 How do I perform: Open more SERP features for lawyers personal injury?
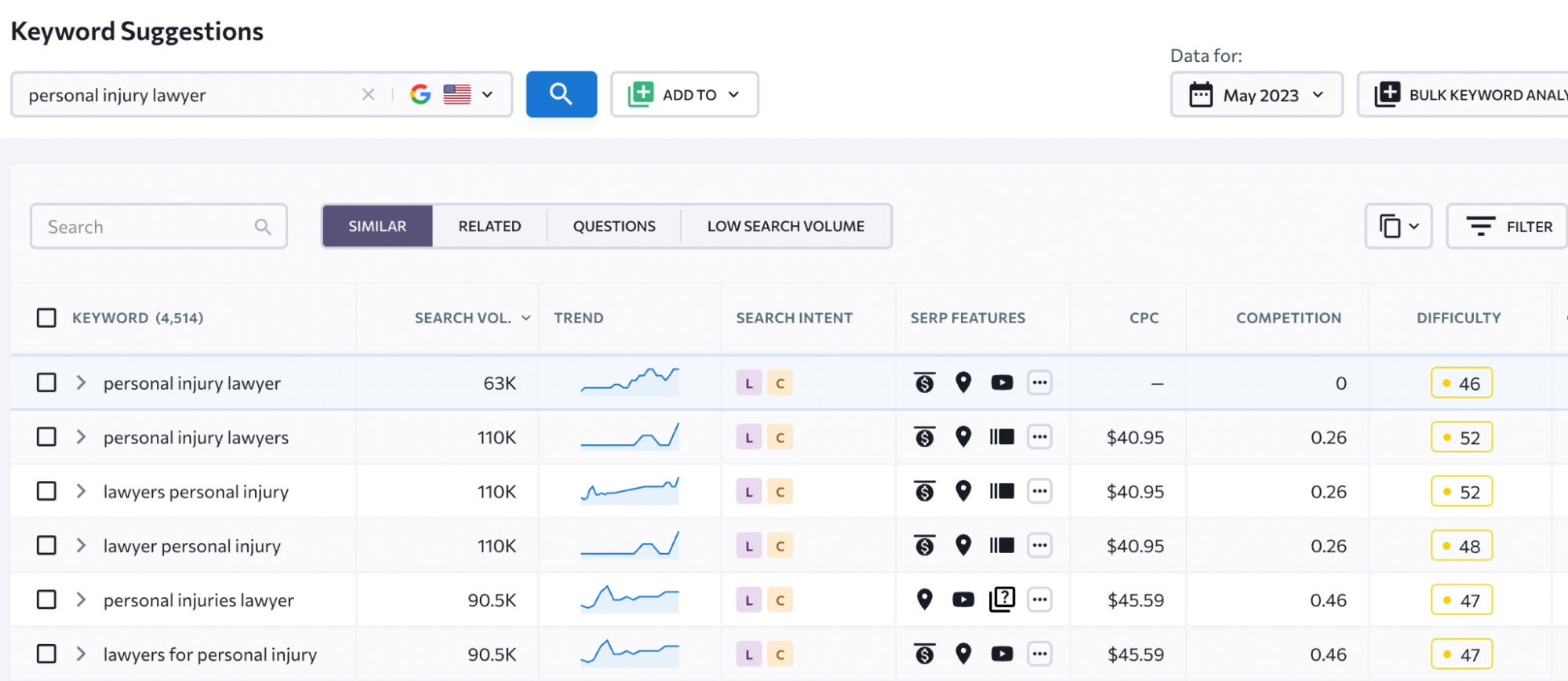(x=1039, y=492)
